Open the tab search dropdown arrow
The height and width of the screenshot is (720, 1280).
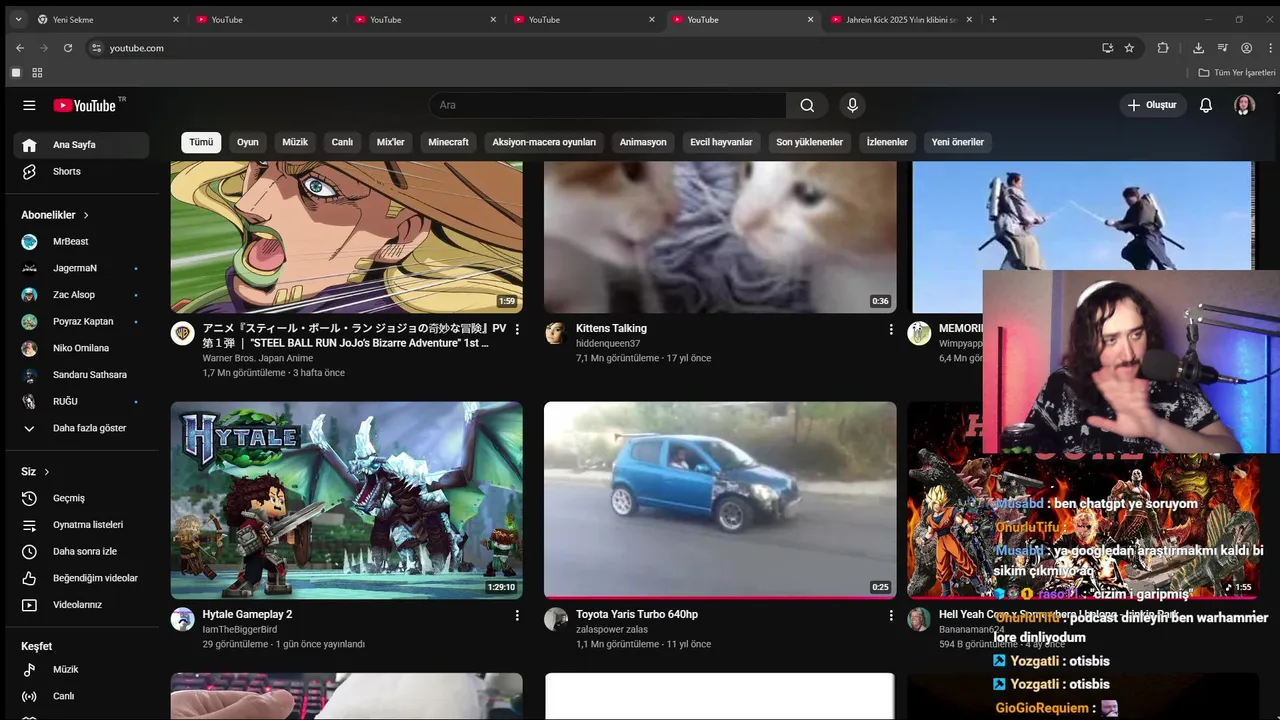[18, 19]
